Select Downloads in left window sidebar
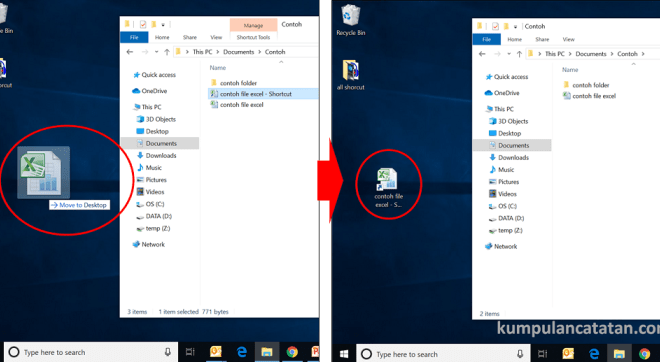This screenshot has width=660, height=362. point(157,155)
